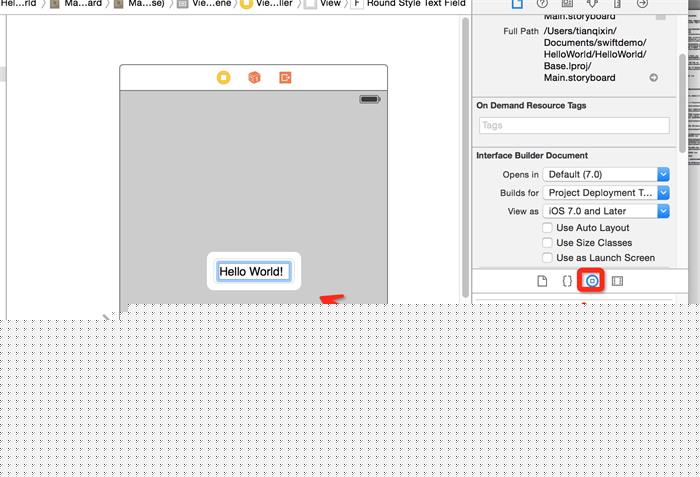Click the First Responder cube icon
This screenshot has height=477, width=700.
[x=255, y=77]
